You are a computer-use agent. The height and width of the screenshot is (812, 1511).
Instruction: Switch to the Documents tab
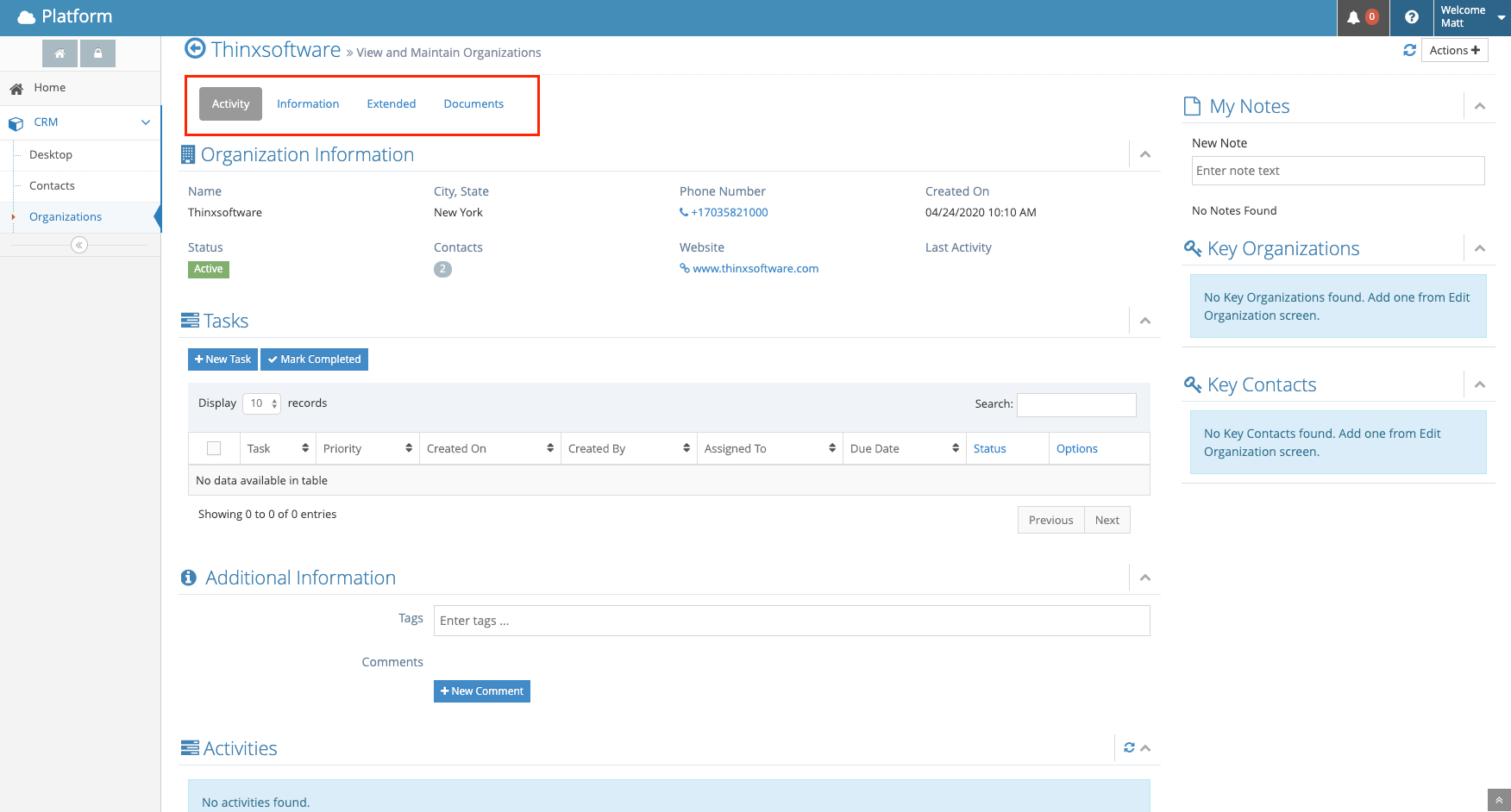pos(473,103)
